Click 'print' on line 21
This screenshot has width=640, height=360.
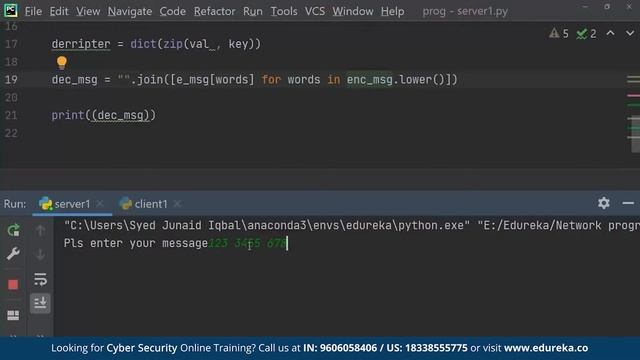(68, 116)
